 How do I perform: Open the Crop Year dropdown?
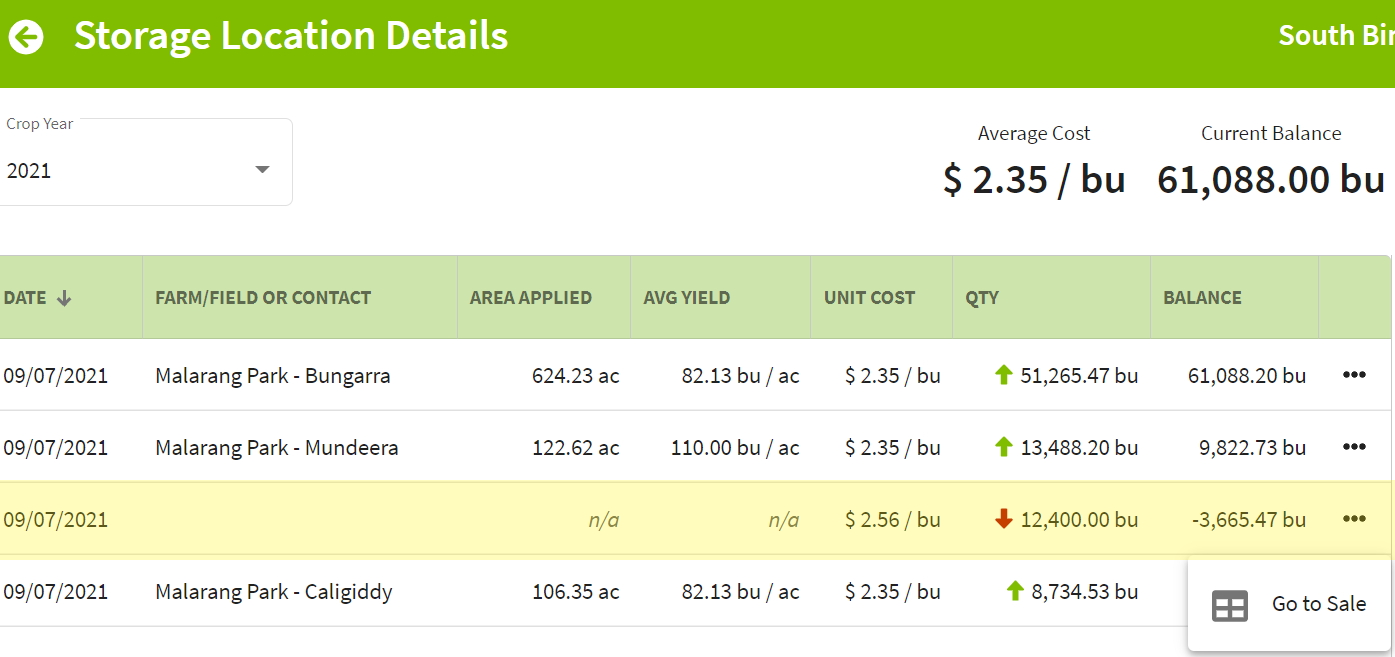click(144, 162)
